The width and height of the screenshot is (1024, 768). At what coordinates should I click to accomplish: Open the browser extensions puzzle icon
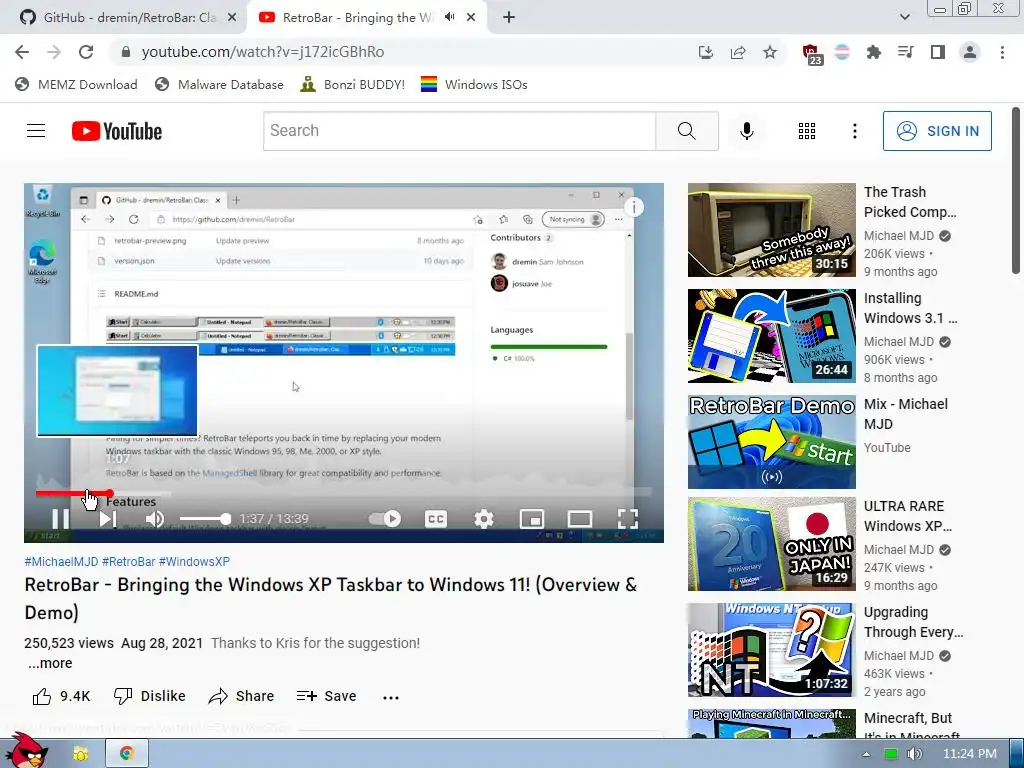coord(874,52)
